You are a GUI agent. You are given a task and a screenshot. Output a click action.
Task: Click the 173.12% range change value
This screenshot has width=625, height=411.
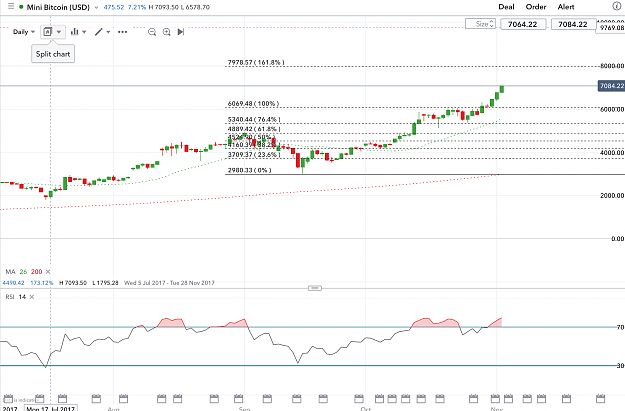[x=41, y=283]
